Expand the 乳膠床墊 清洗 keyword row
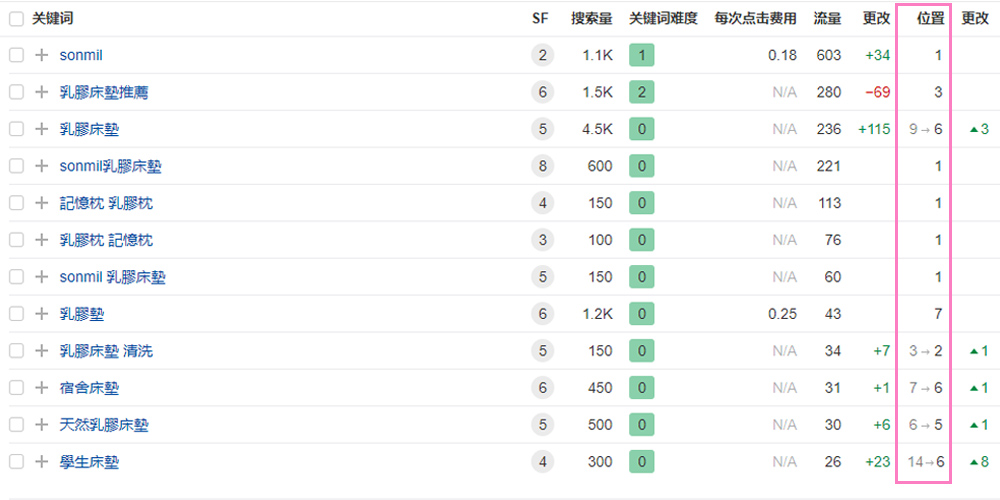 [x=41, y=352]
